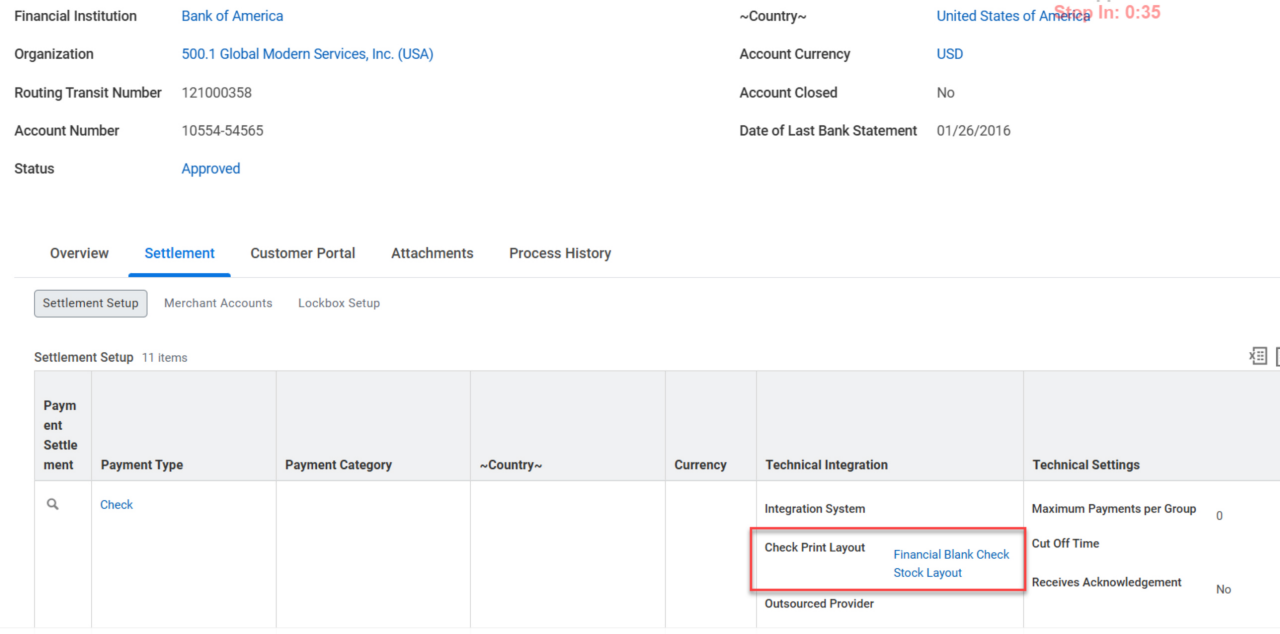Screen dimensions: 1280x634
Task: Click the magnifier icon in Check row
Action: (x=53, y=505)
